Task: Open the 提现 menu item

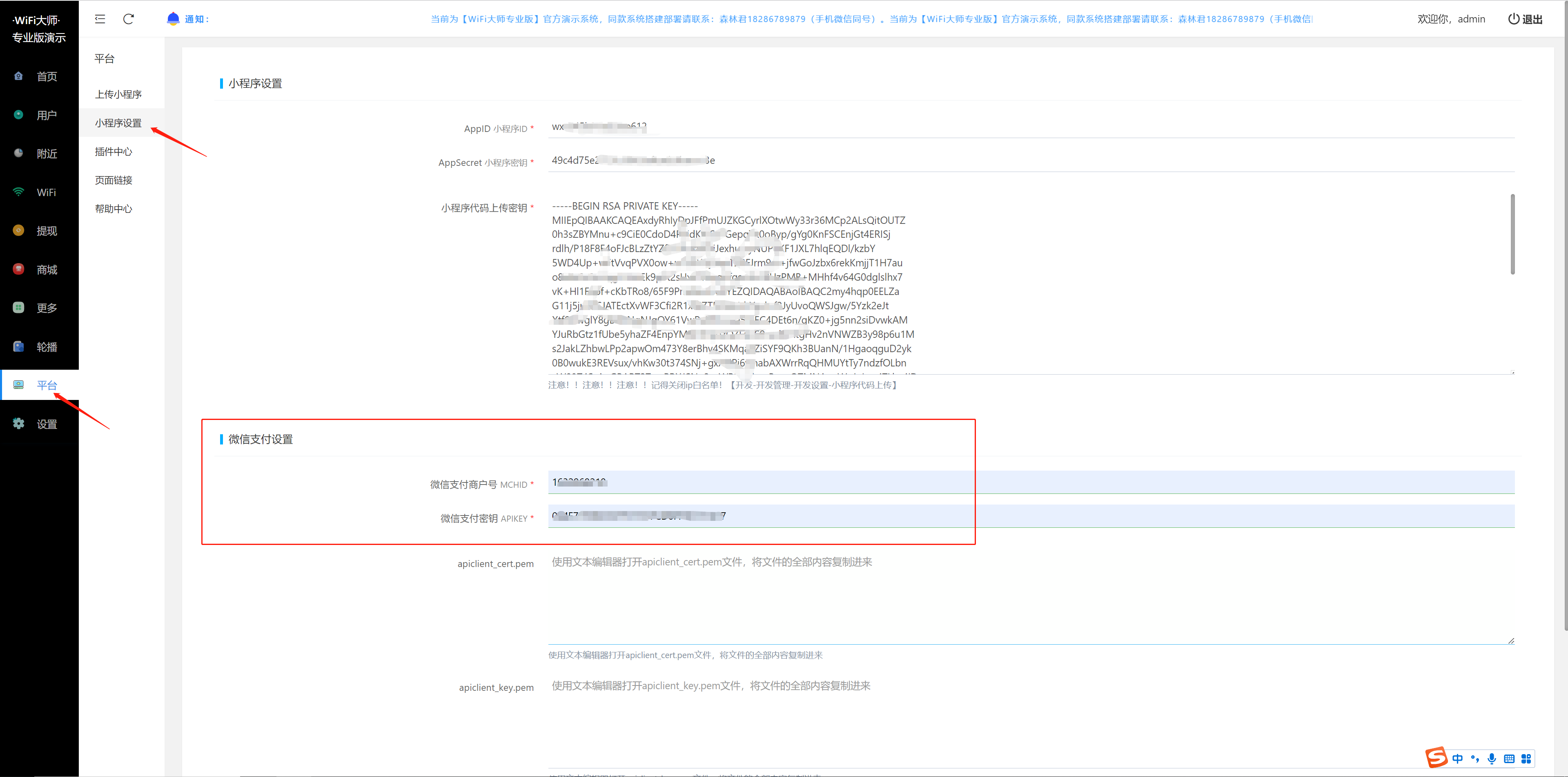Action: [x=40, y=230]
